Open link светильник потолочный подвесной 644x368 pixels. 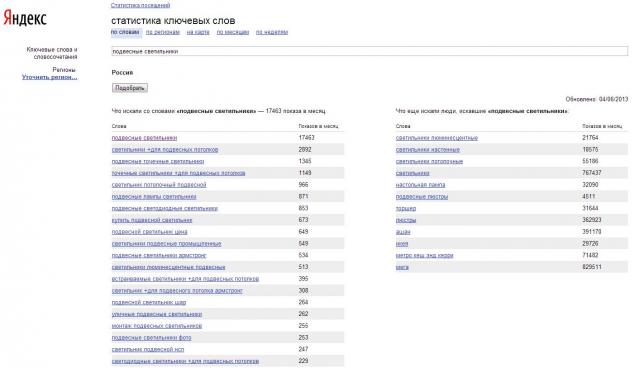pyautogui.click(x=159, y=185)
